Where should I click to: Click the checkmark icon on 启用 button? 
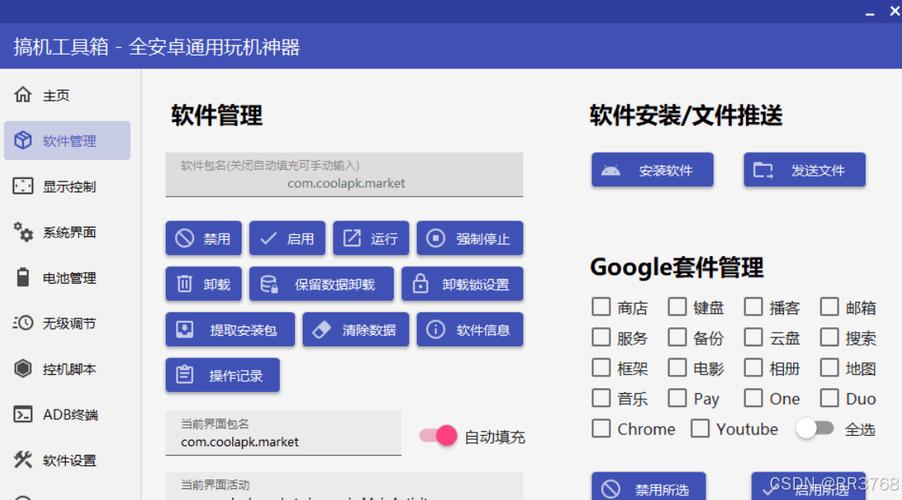[x=268, y=239]
